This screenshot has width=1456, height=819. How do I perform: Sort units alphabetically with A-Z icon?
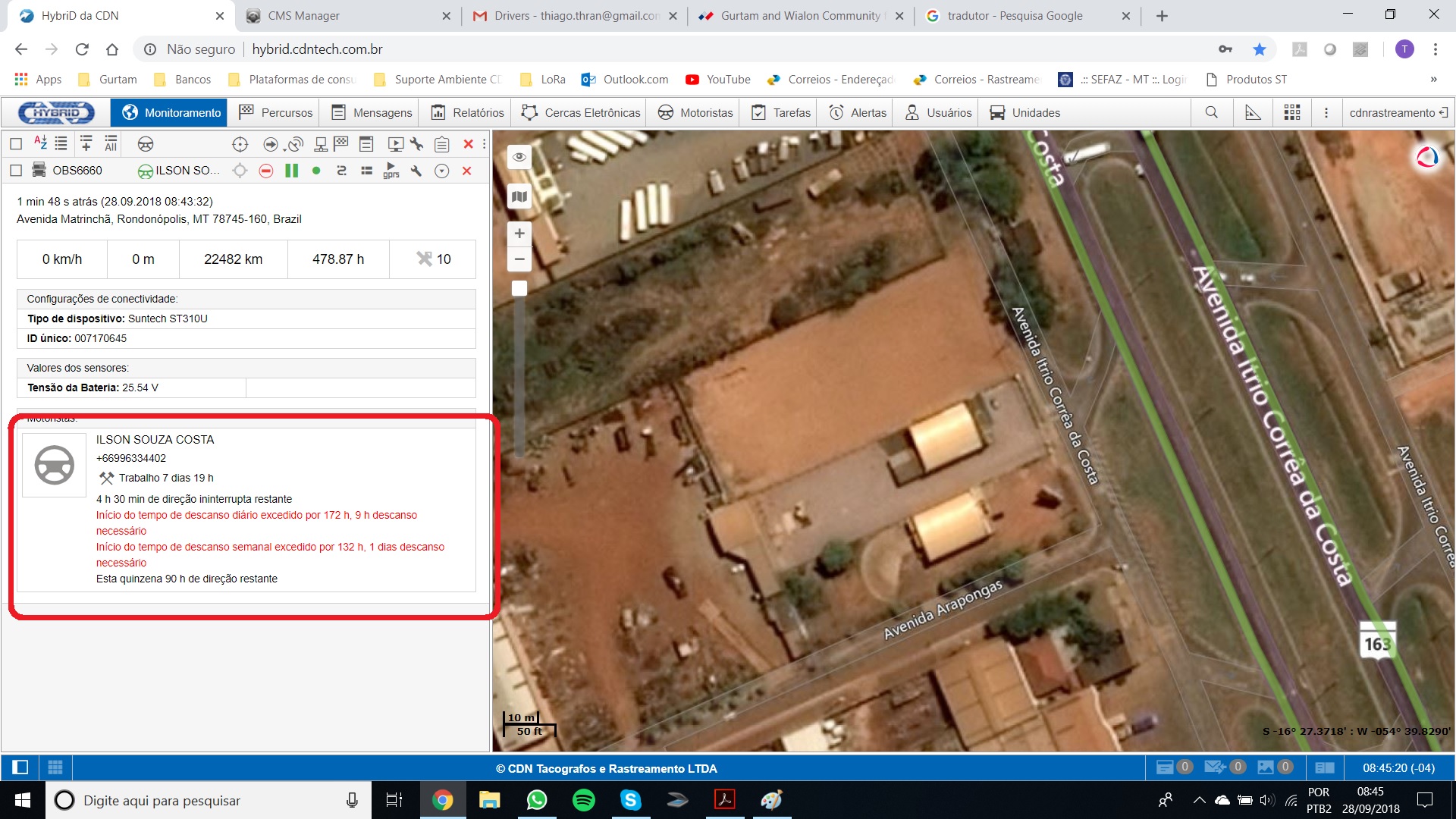(x=40, y=143)
